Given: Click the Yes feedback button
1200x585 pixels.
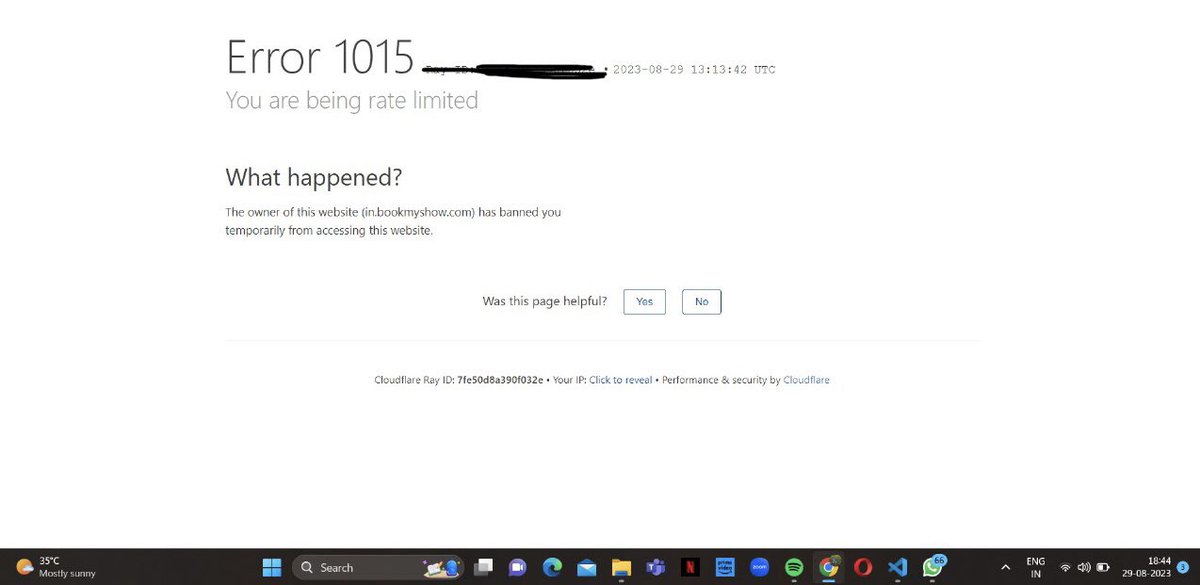Looking at the screenshot, I should [x=644, y=301].
